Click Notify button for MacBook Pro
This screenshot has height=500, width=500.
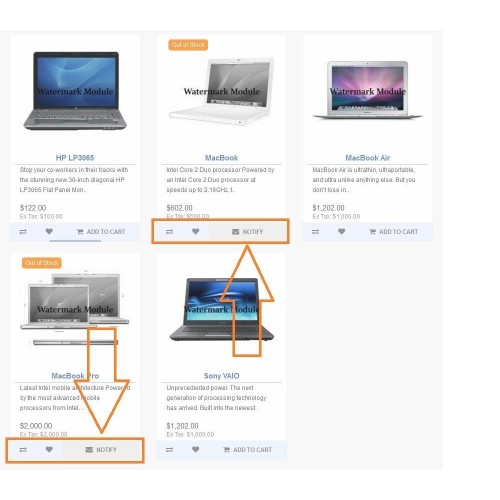[x=101, y=450]
